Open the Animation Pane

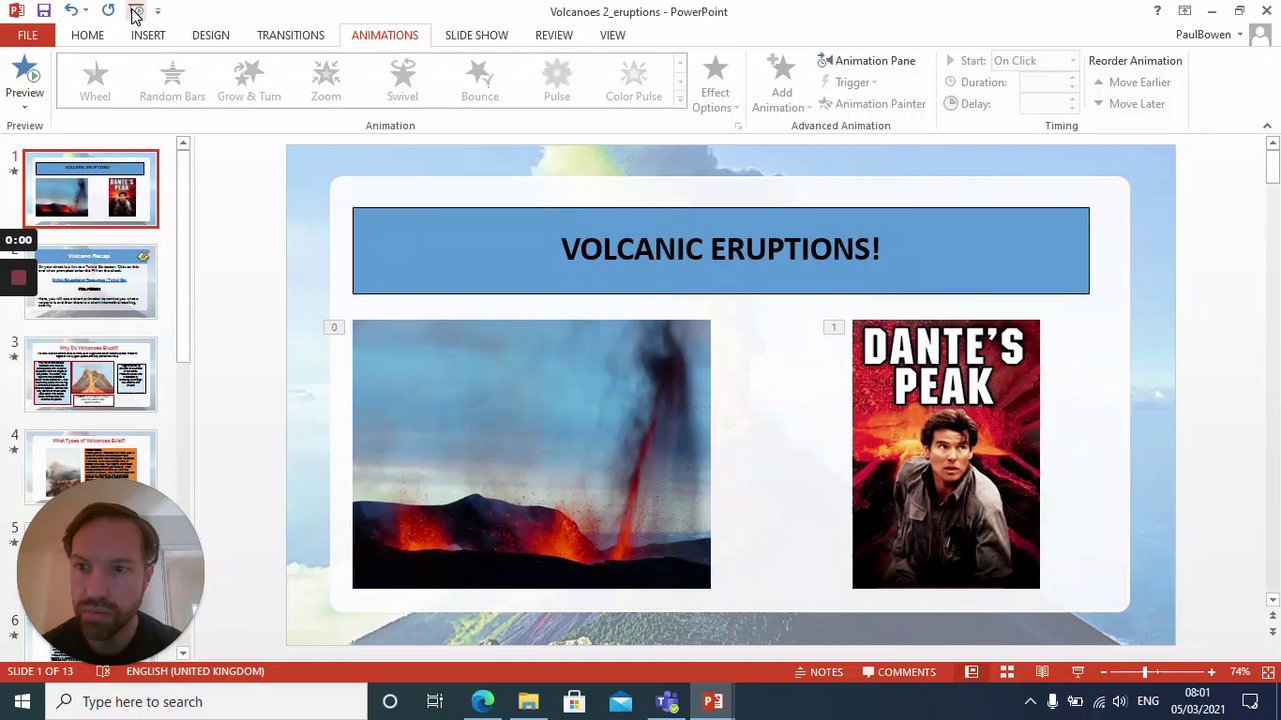point(866,61)
